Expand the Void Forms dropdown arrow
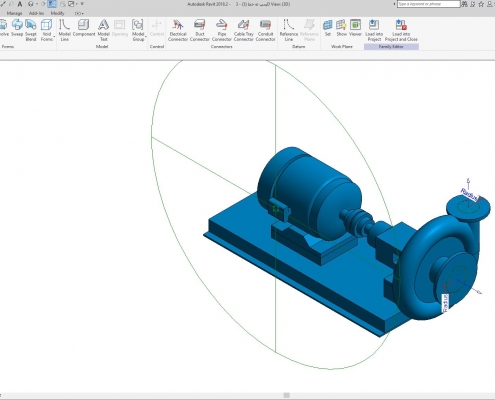The image size is (495, 400). 54,37
